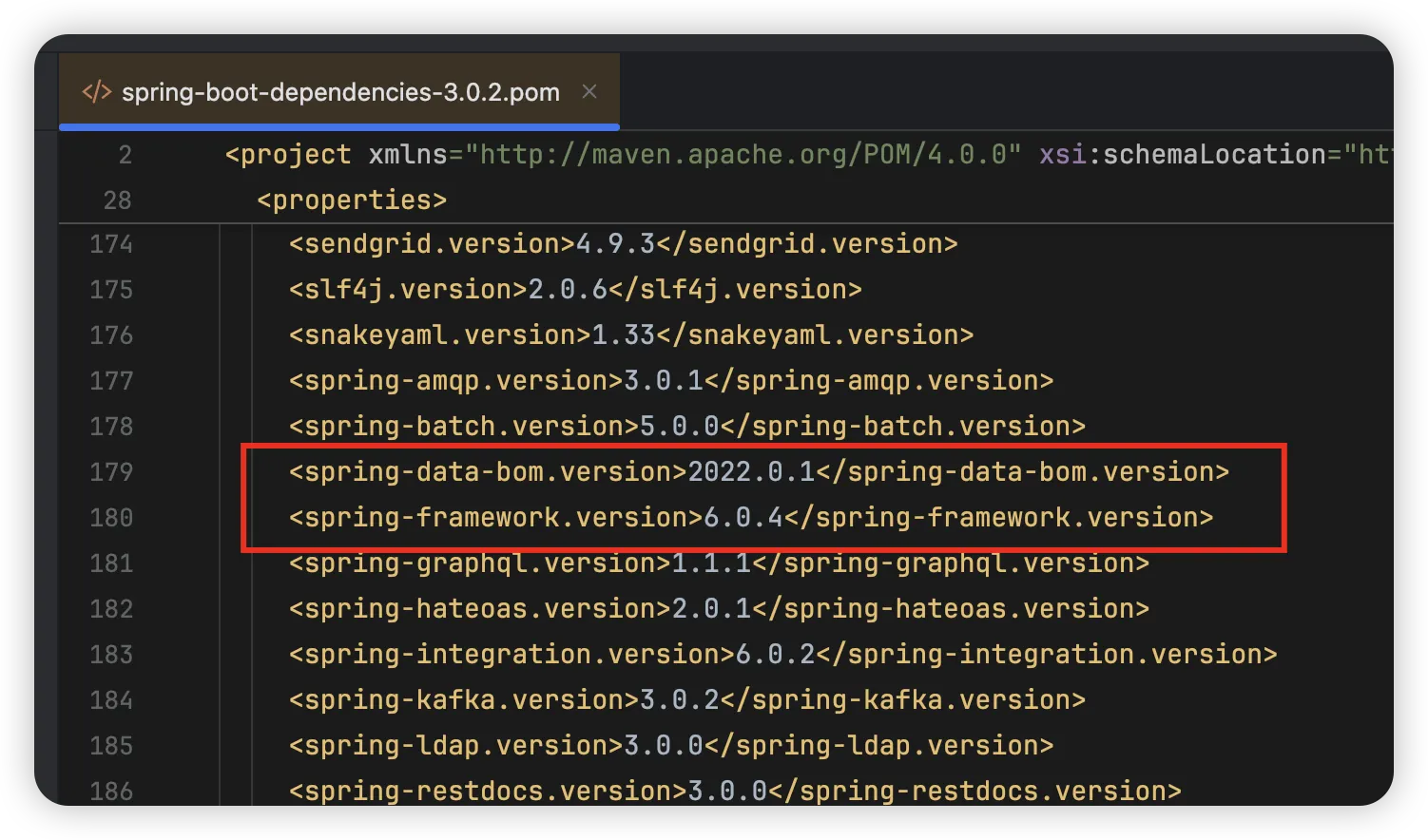
Task: Close the spring-boot-dependencies-3.0.2.pom tab
Action: click(x=589, y=92)
